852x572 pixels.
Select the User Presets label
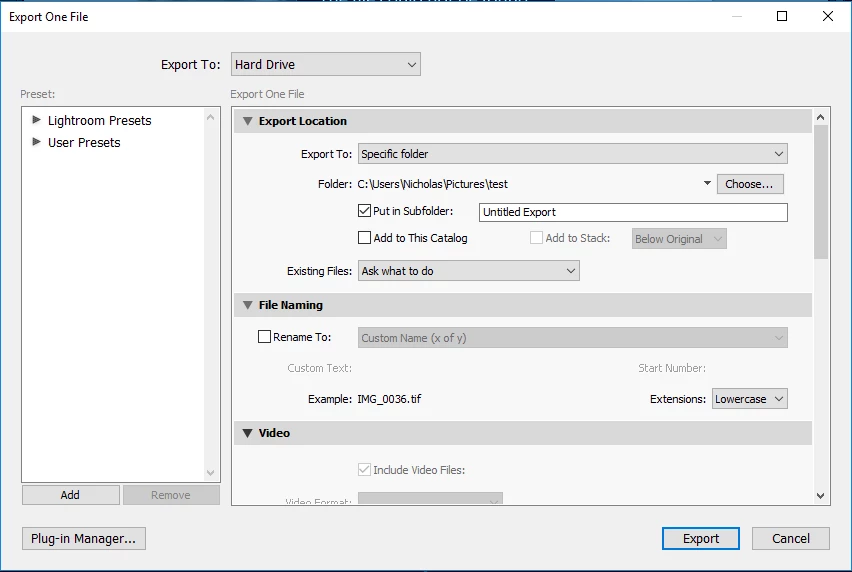point(84,142)
